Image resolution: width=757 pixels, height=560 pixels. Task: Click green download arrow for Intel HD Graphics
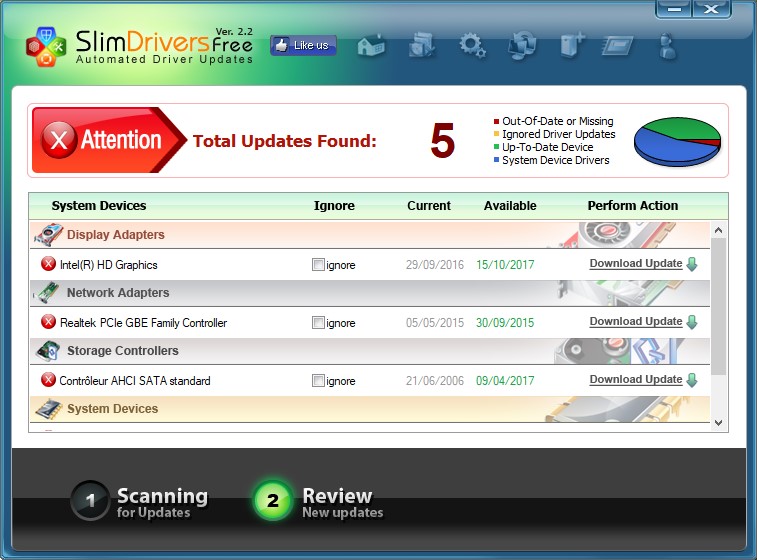[x=692, y=264]
